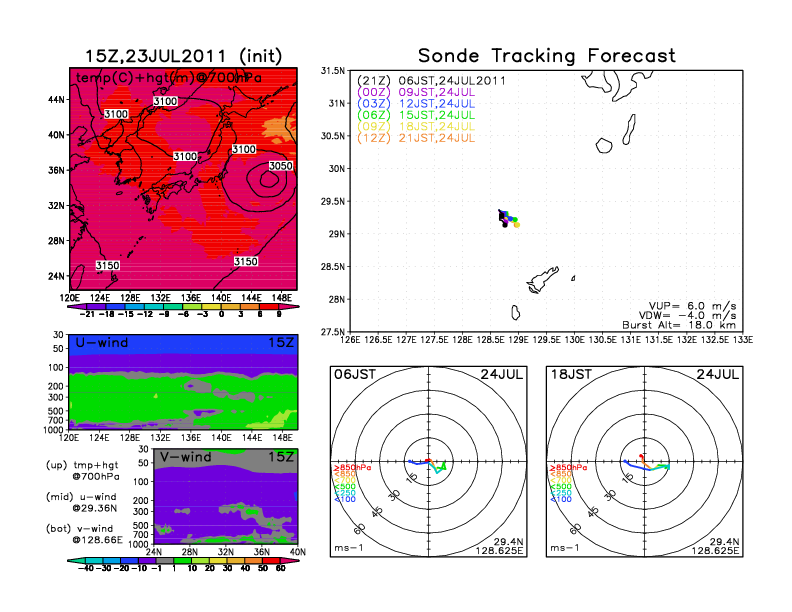Screen dimensions: 792x612
Task: Click "<250" in the 18JST hodograph legend
Action: point(561,493)
